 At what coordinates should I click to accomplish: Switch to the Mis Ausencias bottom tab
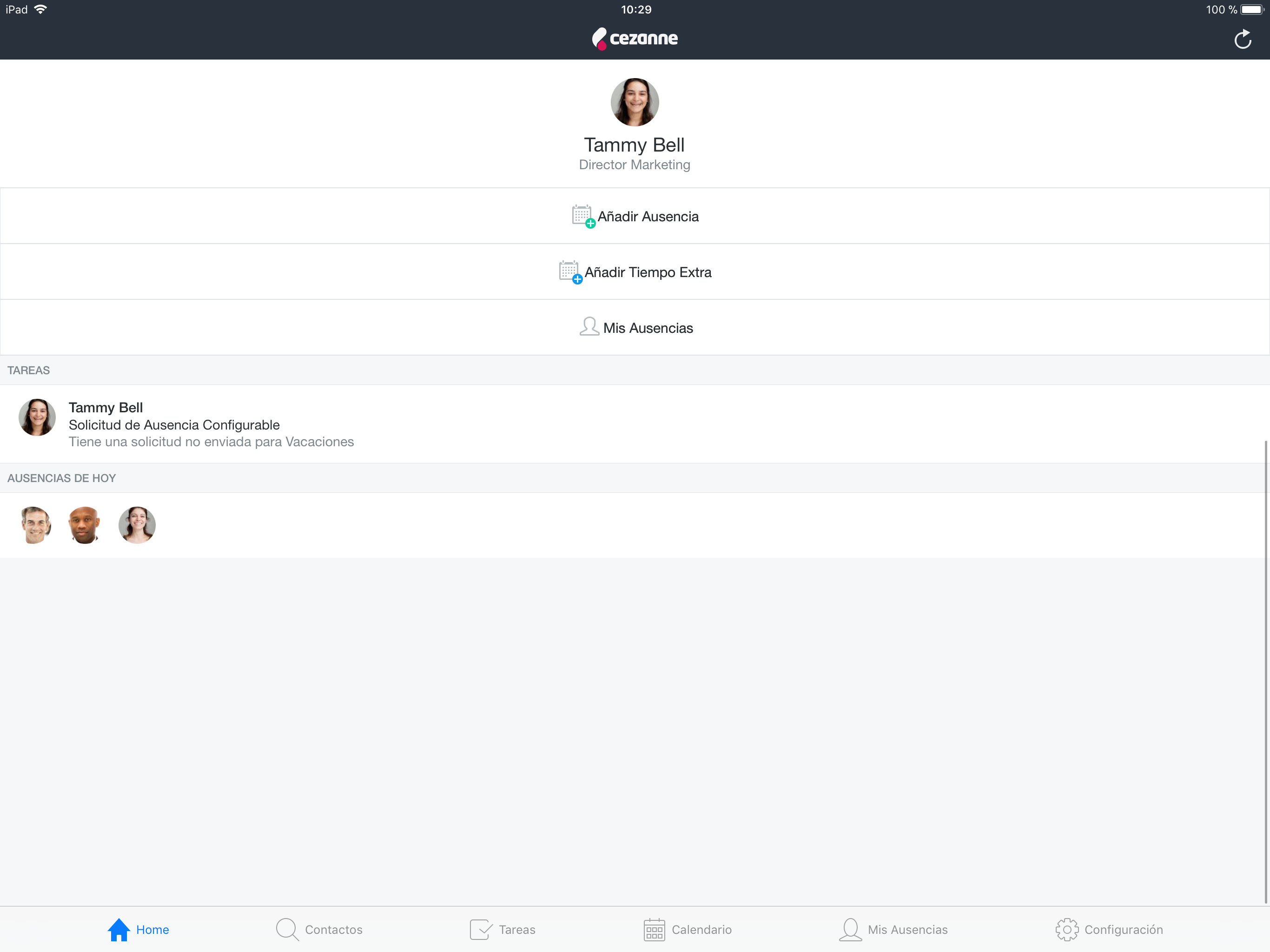pyautogui.click(x=893, y=930)
